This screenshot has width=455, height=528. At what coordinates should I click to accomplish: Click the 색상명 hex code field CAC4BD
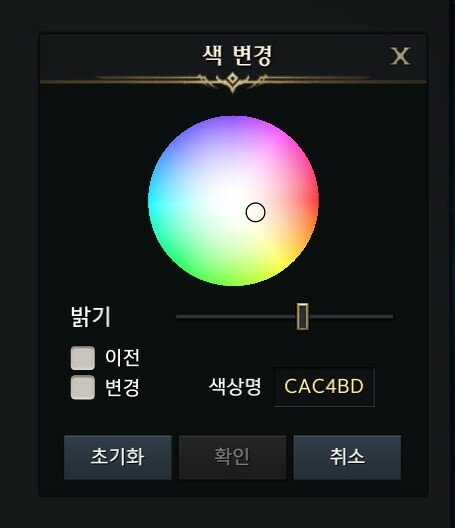(324, 387)
